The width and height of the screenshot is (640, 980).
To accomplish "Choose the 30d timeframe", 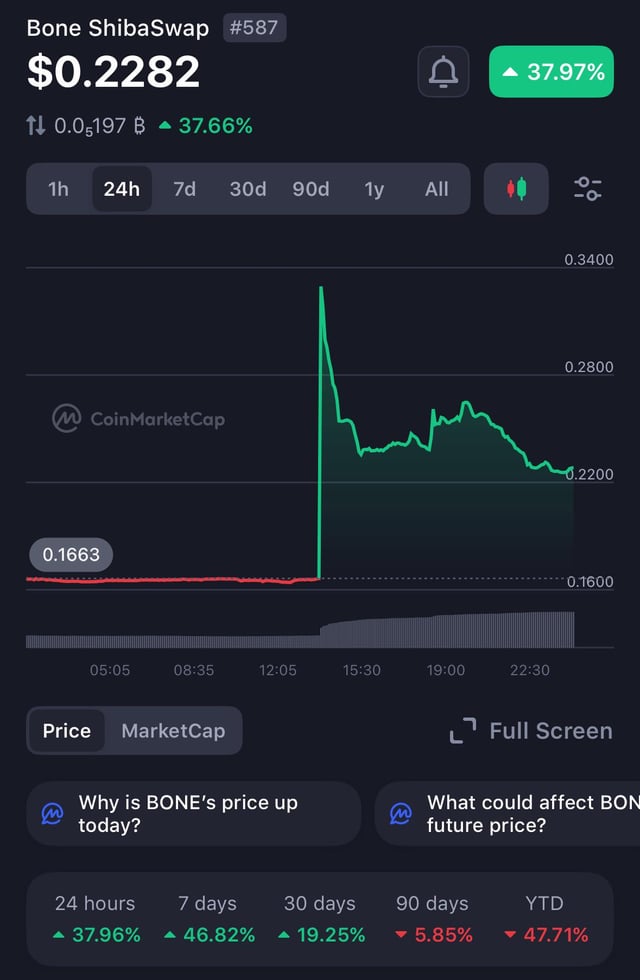I will [248, 189].
